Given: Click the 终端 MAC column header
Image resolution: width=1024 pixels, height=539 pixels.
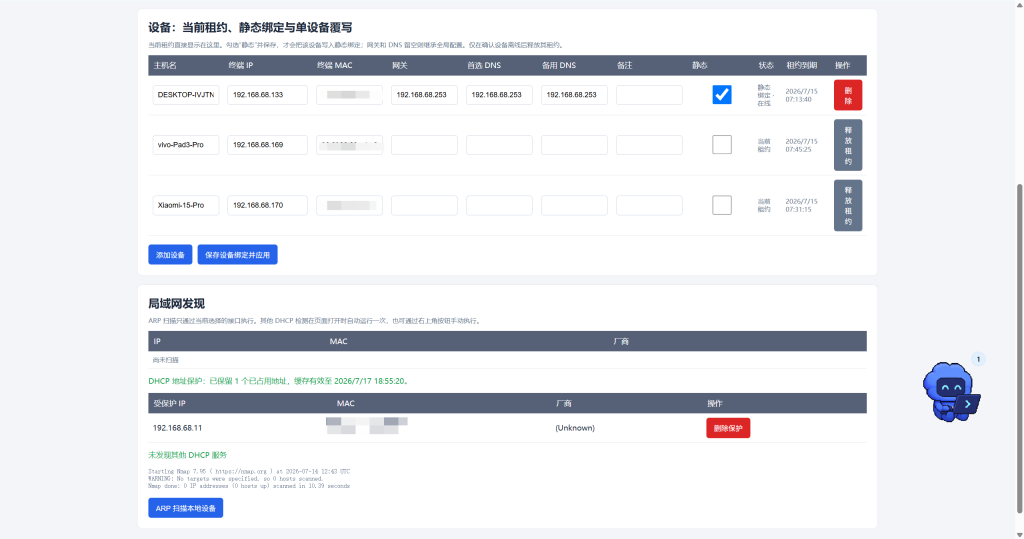Looking at the screenshot, I should pos(334,65).
